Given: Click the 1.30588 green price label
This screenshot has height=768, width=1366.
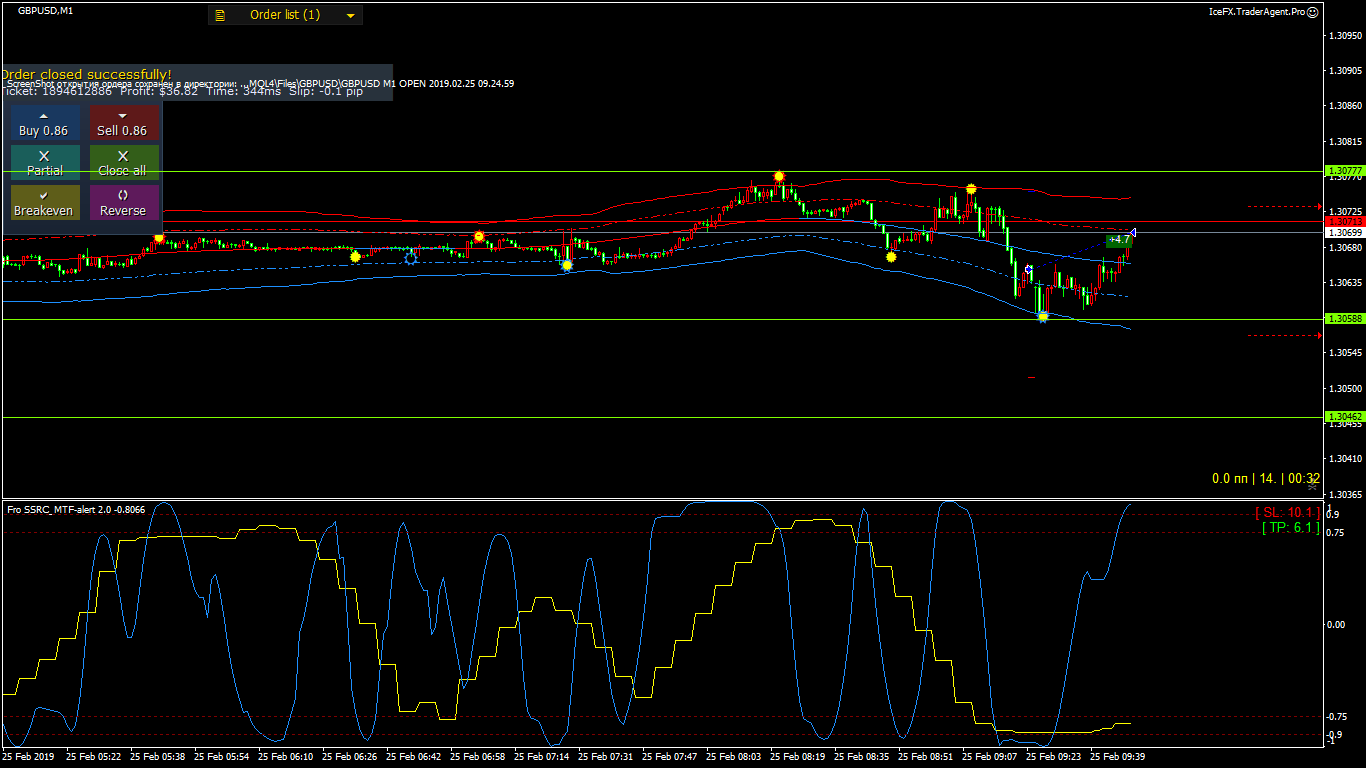Looking at the screenshot, I should (1343, 319).
